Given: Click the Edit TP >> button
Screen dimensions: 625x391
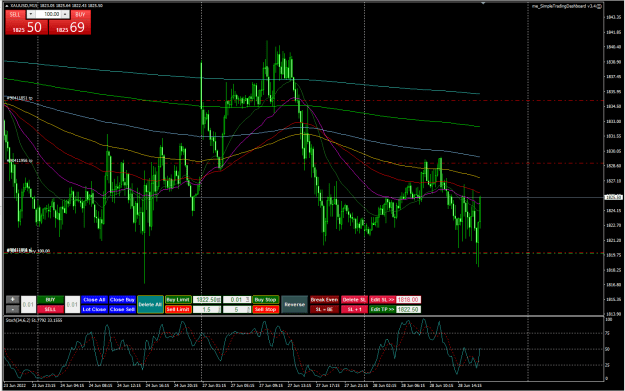Looking at the screenshot, I should tap(382, 309).
